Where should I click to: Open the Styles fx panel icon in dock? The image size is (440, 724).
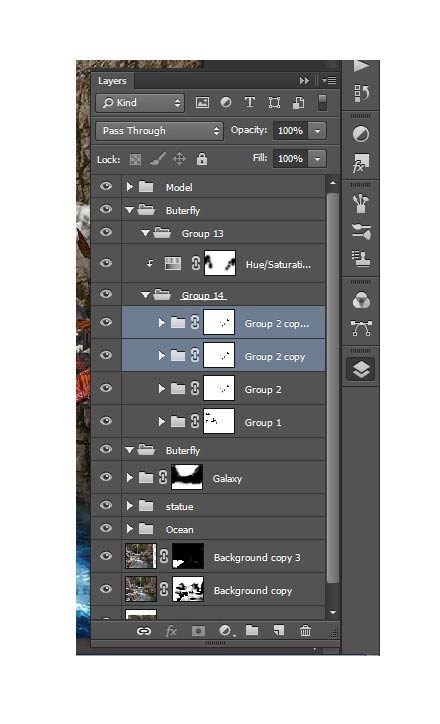click(x=361, y=163)
